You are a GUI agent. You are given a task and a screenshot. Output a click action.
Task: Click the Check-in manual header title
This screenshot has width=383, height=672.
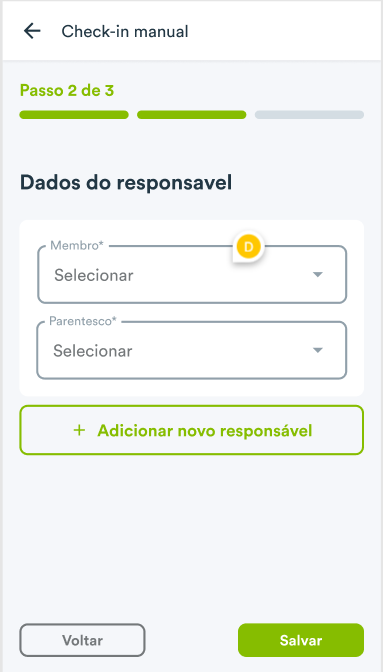125,31
